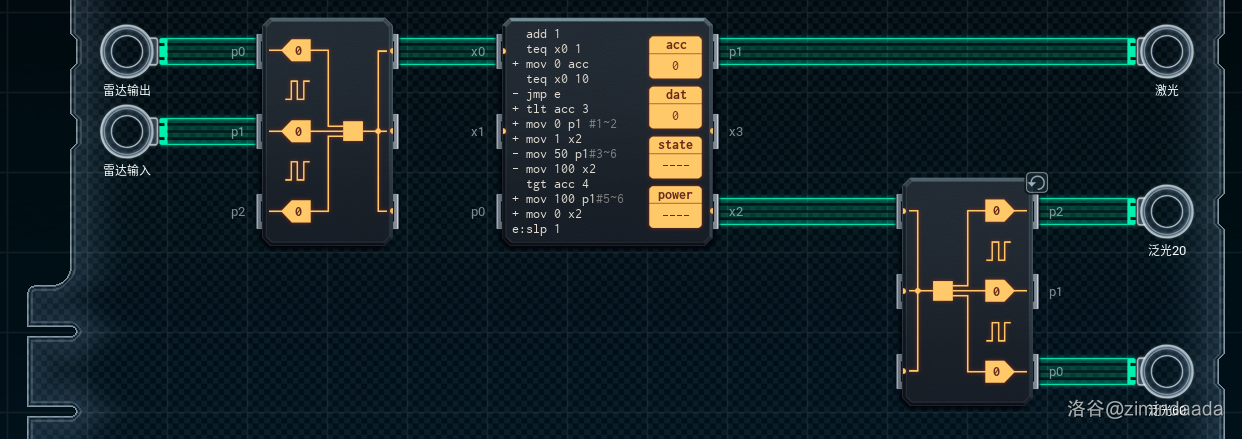Click pulse waveform symbol below left chip's p0

298,90
